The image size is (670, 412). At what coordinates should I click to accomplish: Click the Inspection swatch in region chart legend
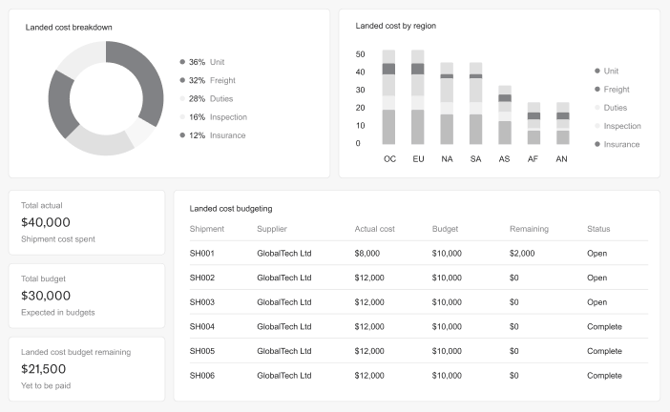pyautogui.click(x=597, y=126)
